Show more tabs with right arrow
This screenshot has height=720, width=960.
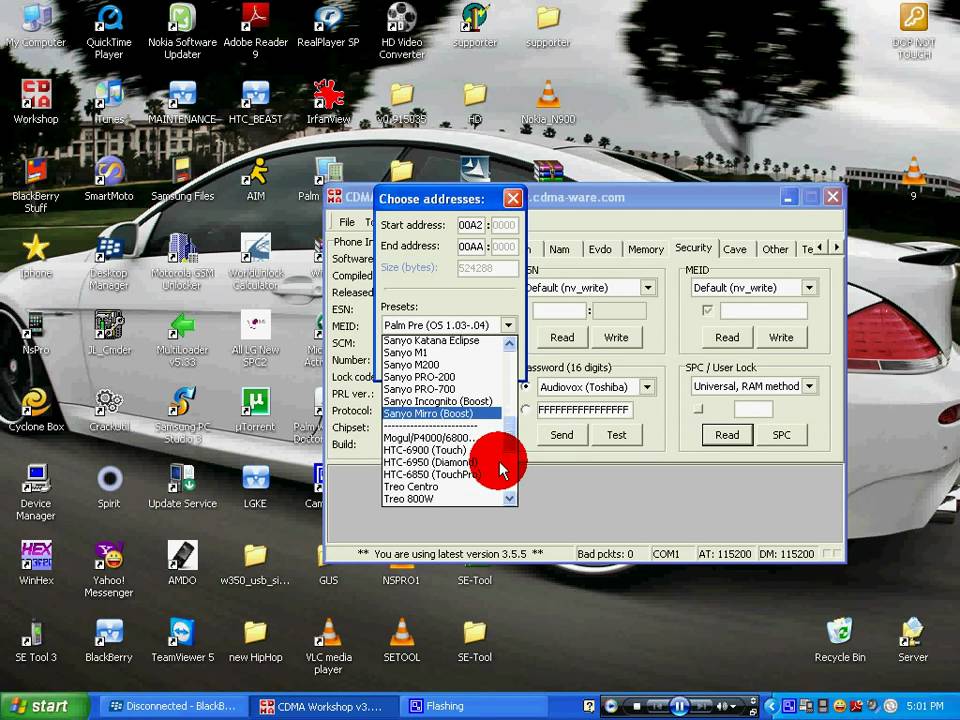tap(836, 247)
